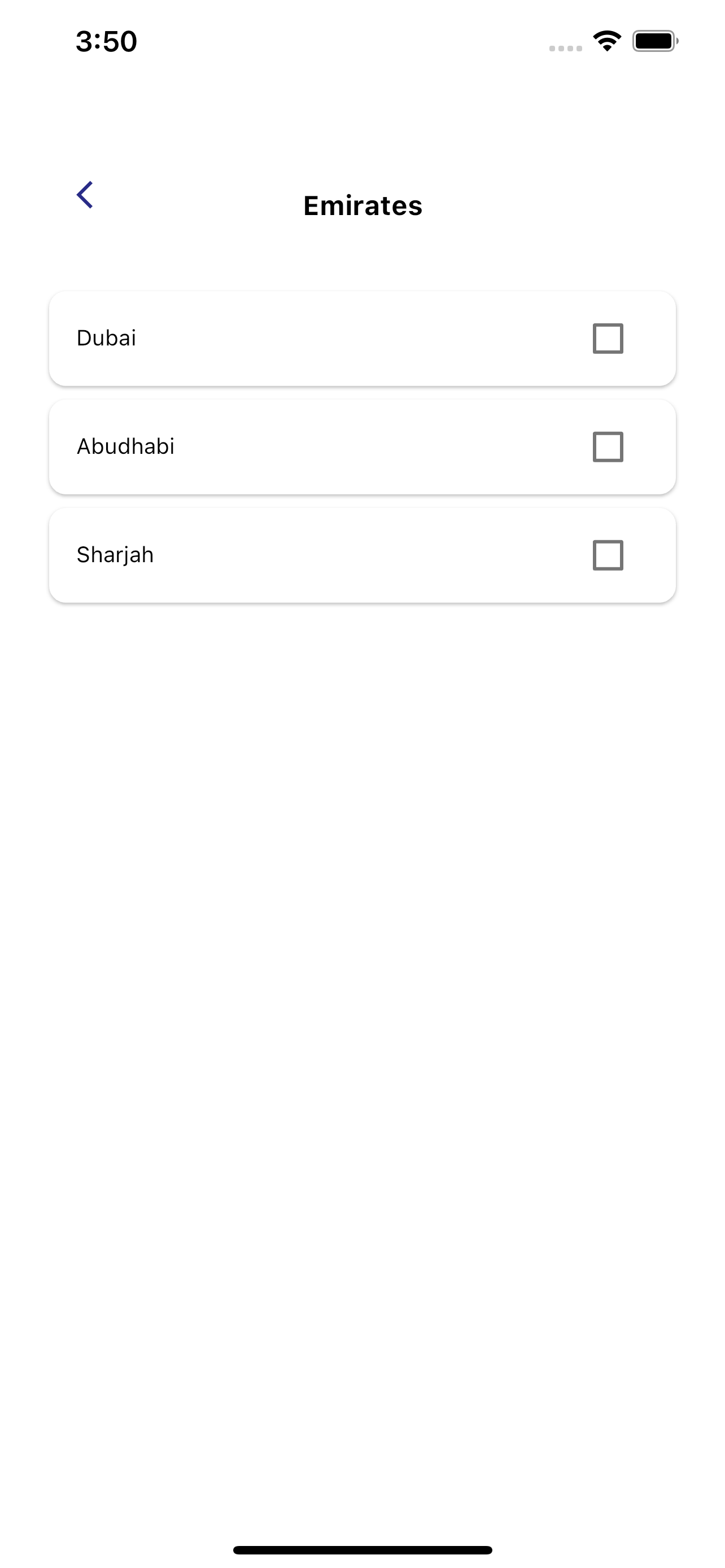Return to the previous screen via back arrow

(85, 195)
